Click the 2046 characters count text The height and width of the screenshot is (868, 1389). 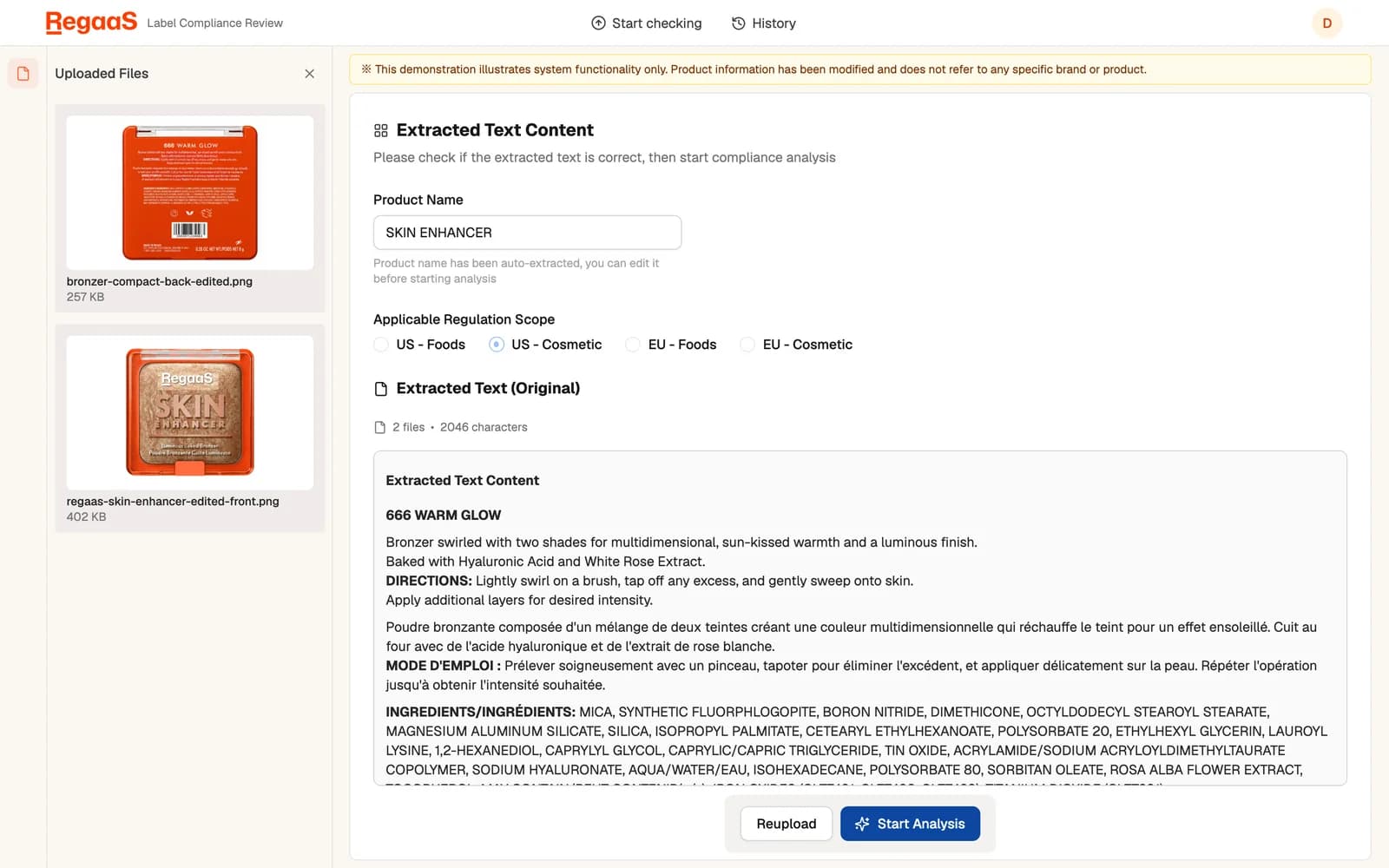(484, 427)
